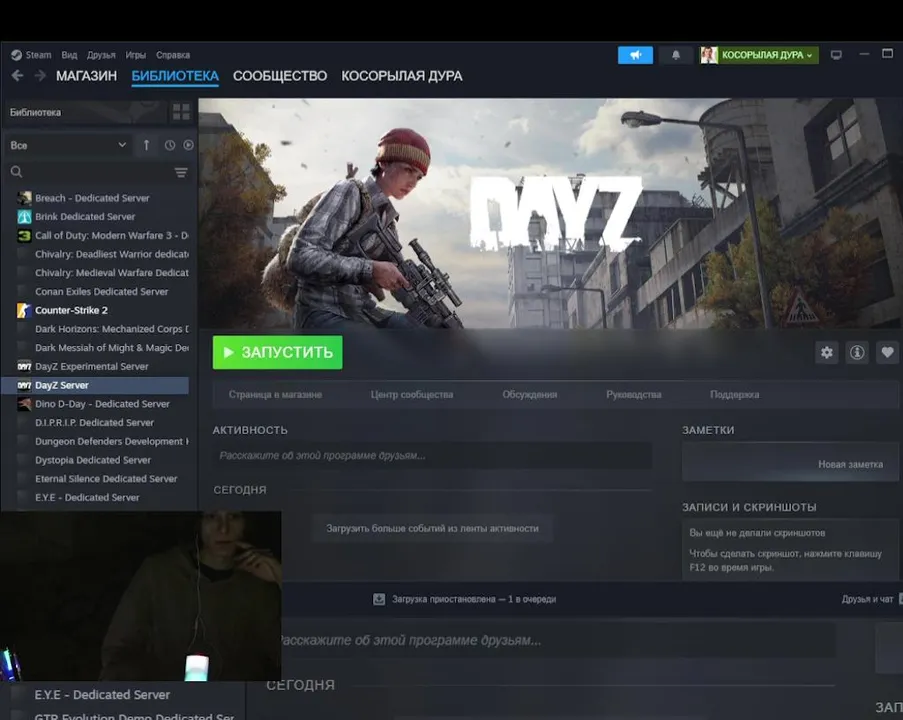
Task: Open the blue announcements megaphone button
Action: (635, 55)
